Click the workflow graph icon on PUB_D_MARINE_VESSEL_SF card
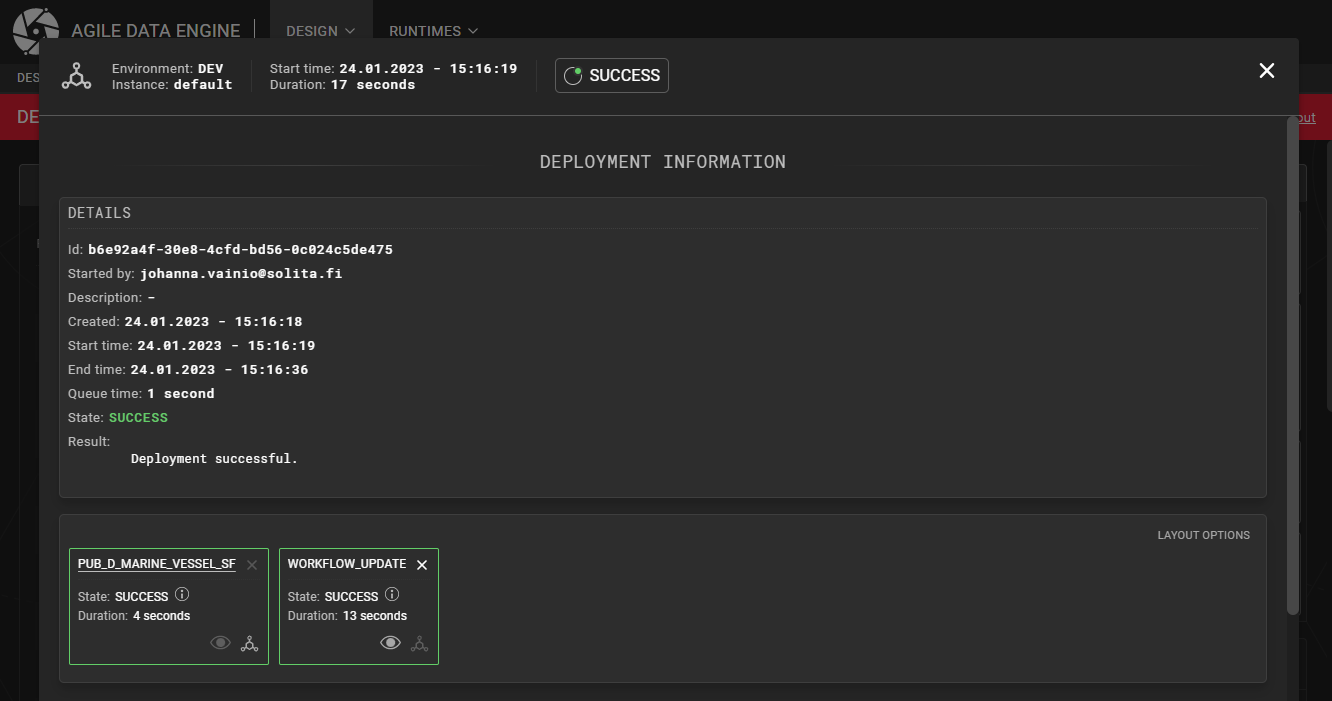 pyautogui.click(x=249, y=643)
